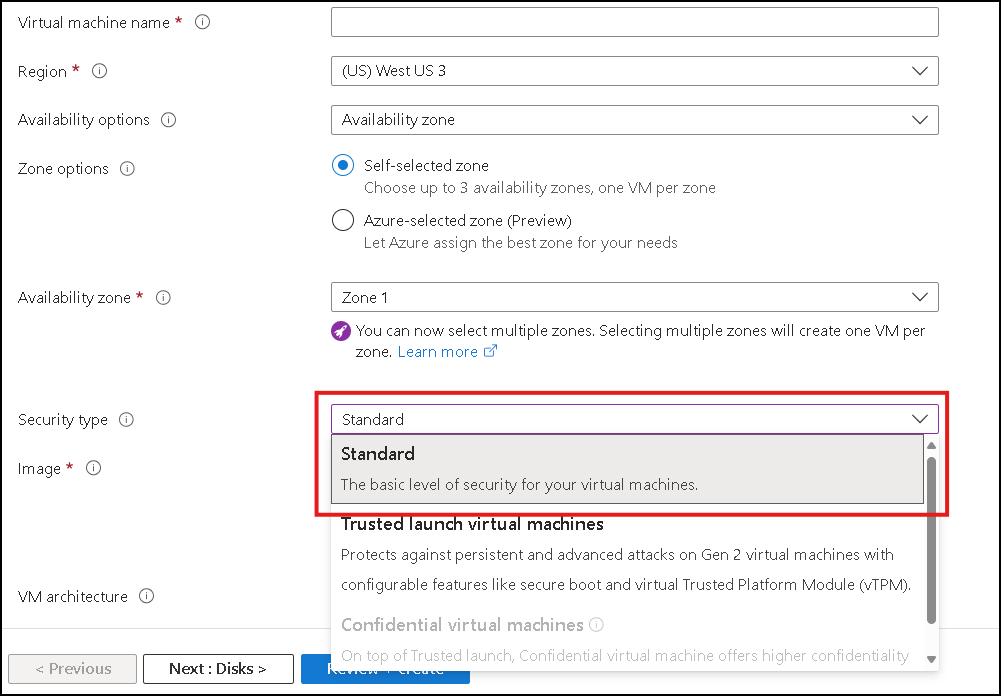Open info tooltip for Availability options
The width and height of the screenshot is (1001, 696).
(169, 119)
